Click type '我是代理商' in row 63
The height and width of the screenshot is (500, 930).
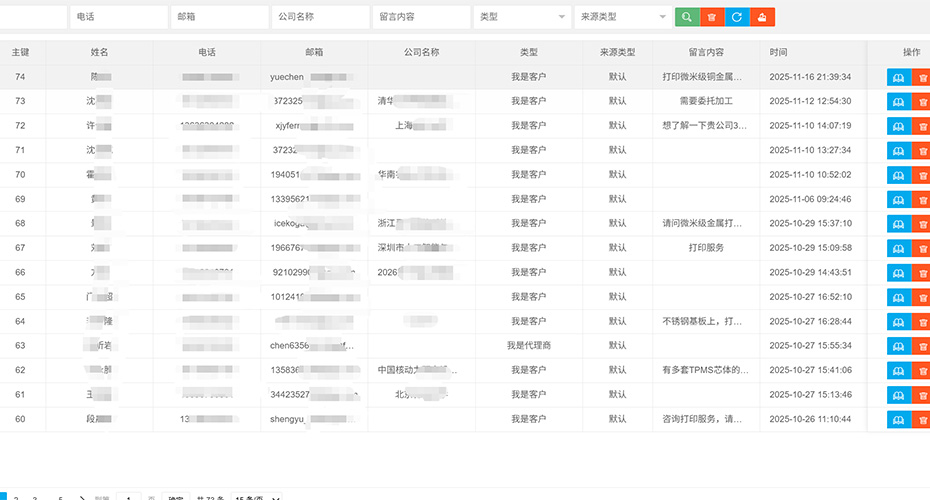coord(529,346)
